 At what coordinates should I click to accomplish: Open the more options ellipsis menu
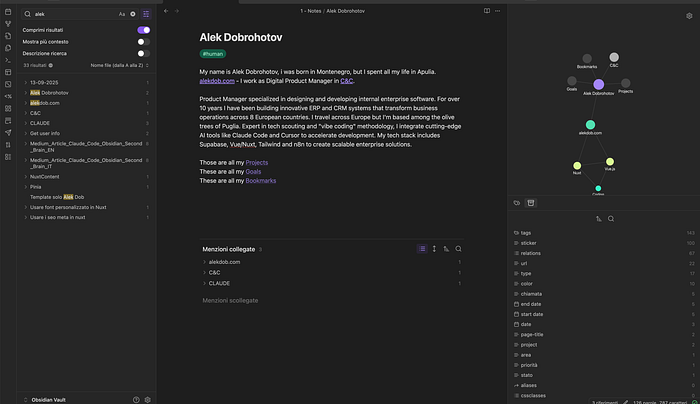pos(497,11)
